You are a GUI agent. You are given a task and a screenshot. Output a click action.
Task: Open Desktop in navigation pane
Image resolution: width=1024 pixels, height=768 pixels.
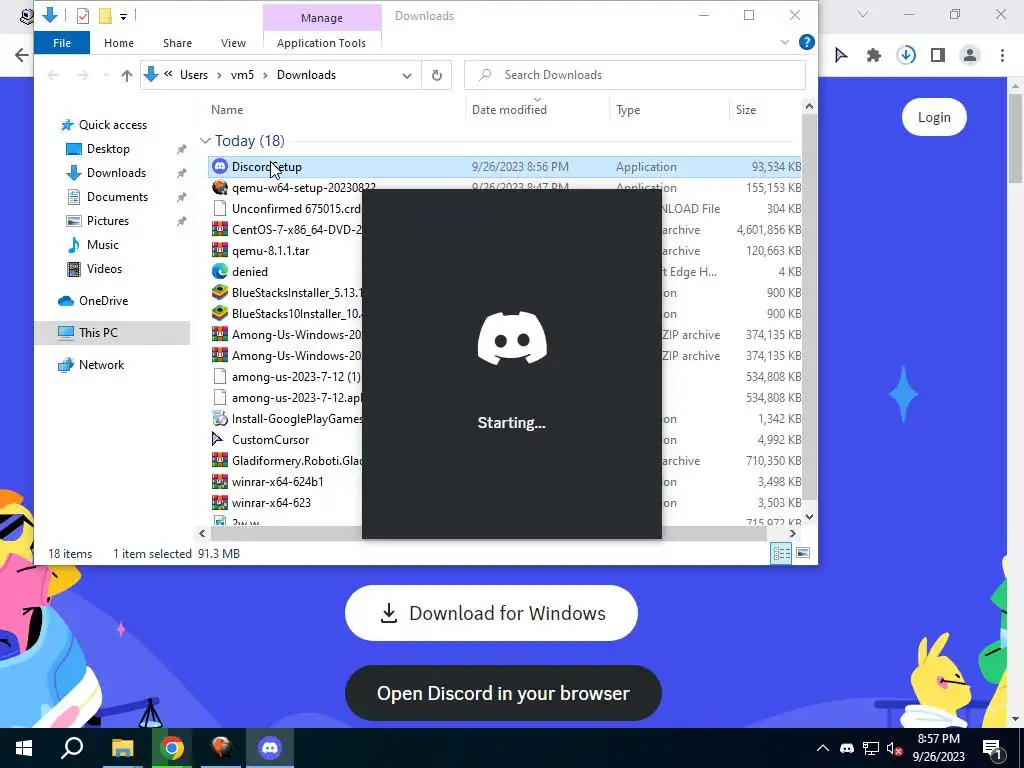coord(108,148)
